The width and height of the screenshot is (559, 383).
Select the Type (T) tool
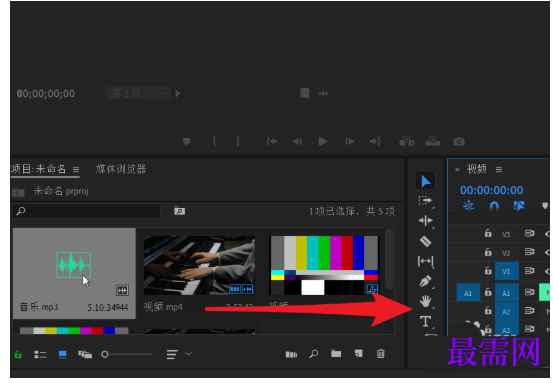coord(425,321)
